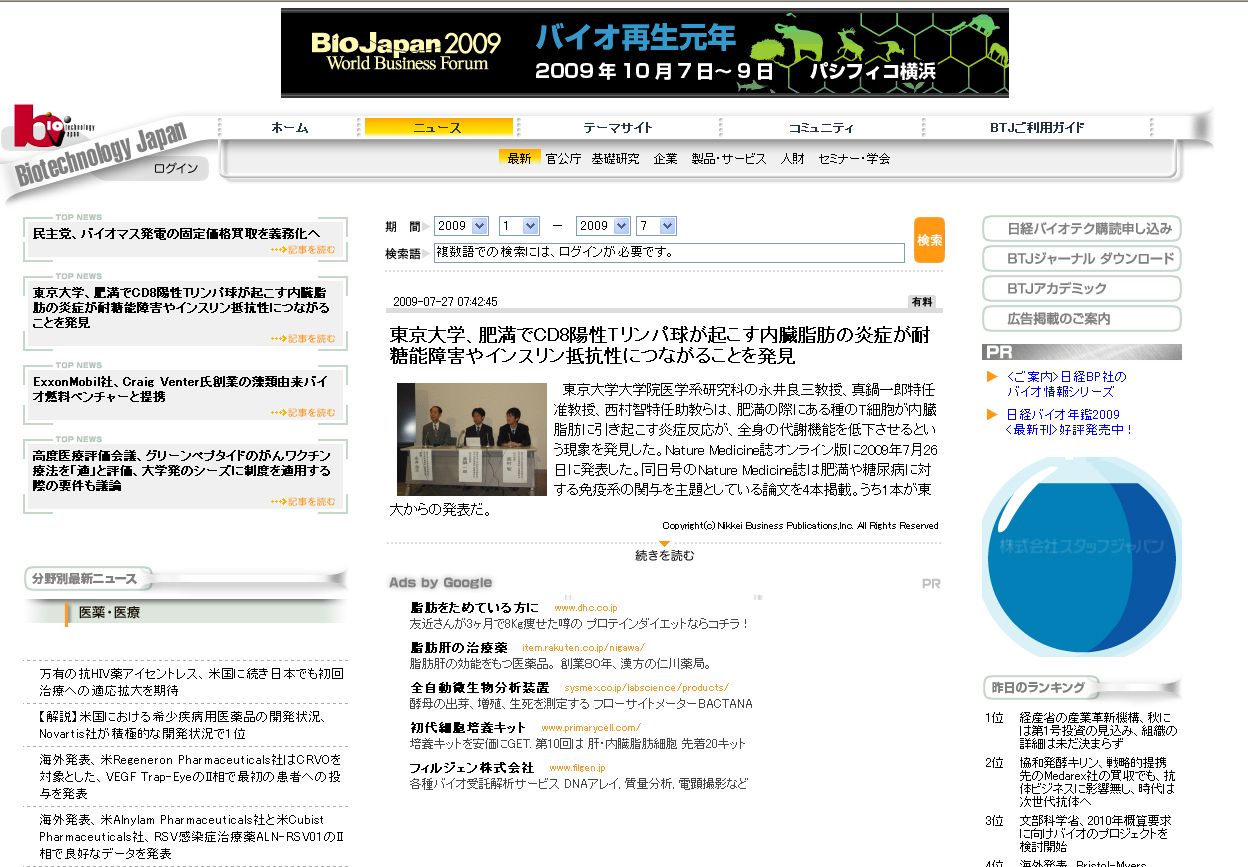Open the 脂肪肝の治療薬 Google ad link
The width and height of the screenshot is (1248, 867).
[459, 647]
